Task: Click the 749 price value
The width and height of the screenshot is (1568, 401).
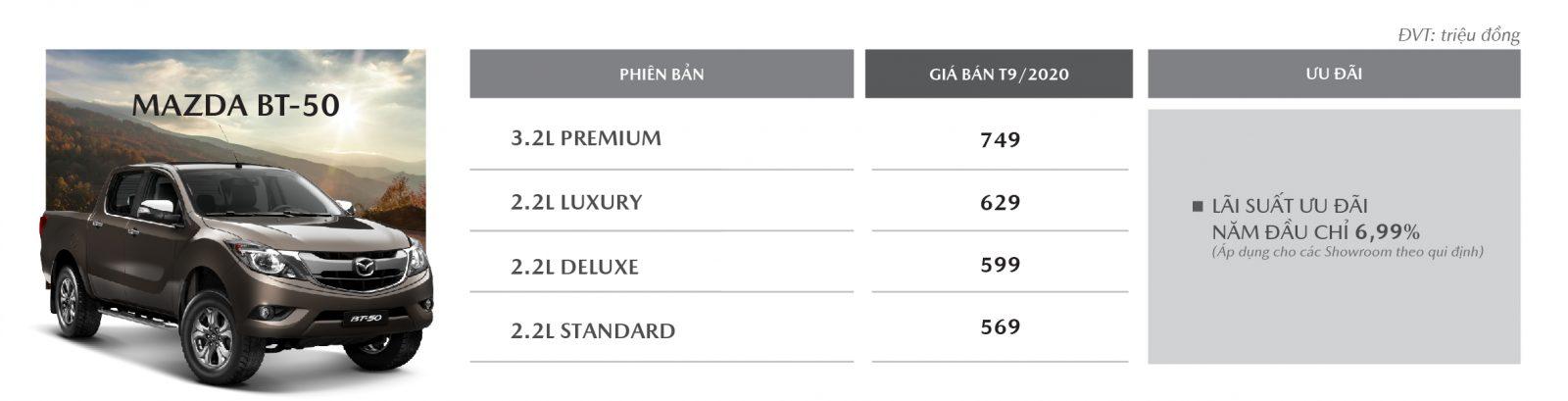Action: pos(1000,140)
